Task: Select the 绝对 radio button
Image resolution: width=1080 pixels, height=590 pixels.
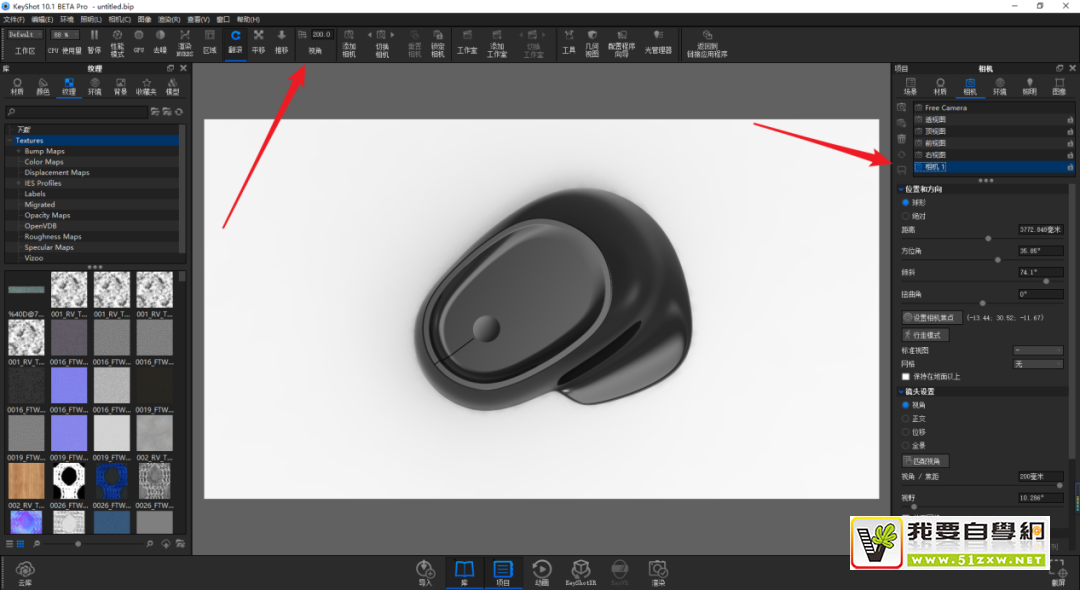Action: click(x=907, y=215)
